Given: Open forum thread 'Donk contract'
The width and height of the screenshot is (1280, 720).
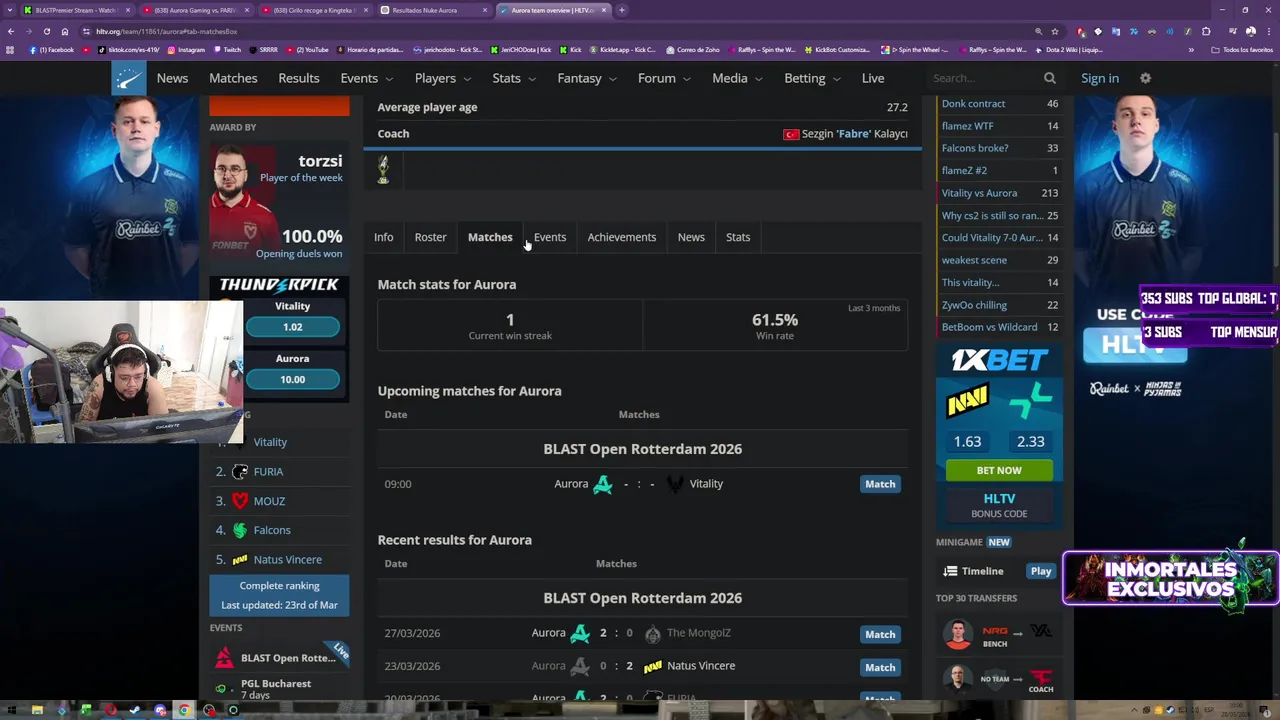Looking at the screenshot, I should point(973,104).
